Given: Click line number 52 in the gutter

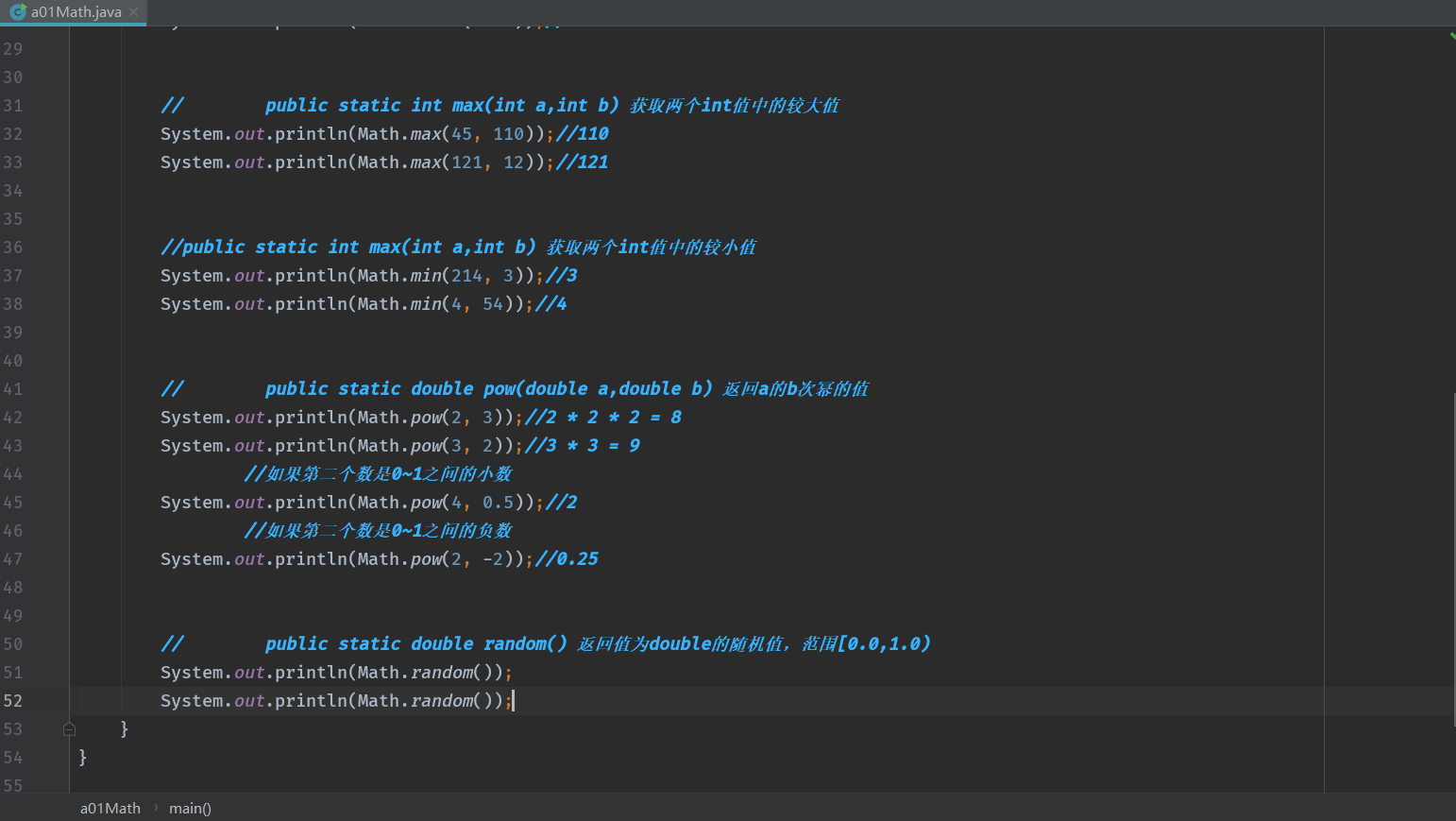Looking at the screenshot, I should [13, 701].
